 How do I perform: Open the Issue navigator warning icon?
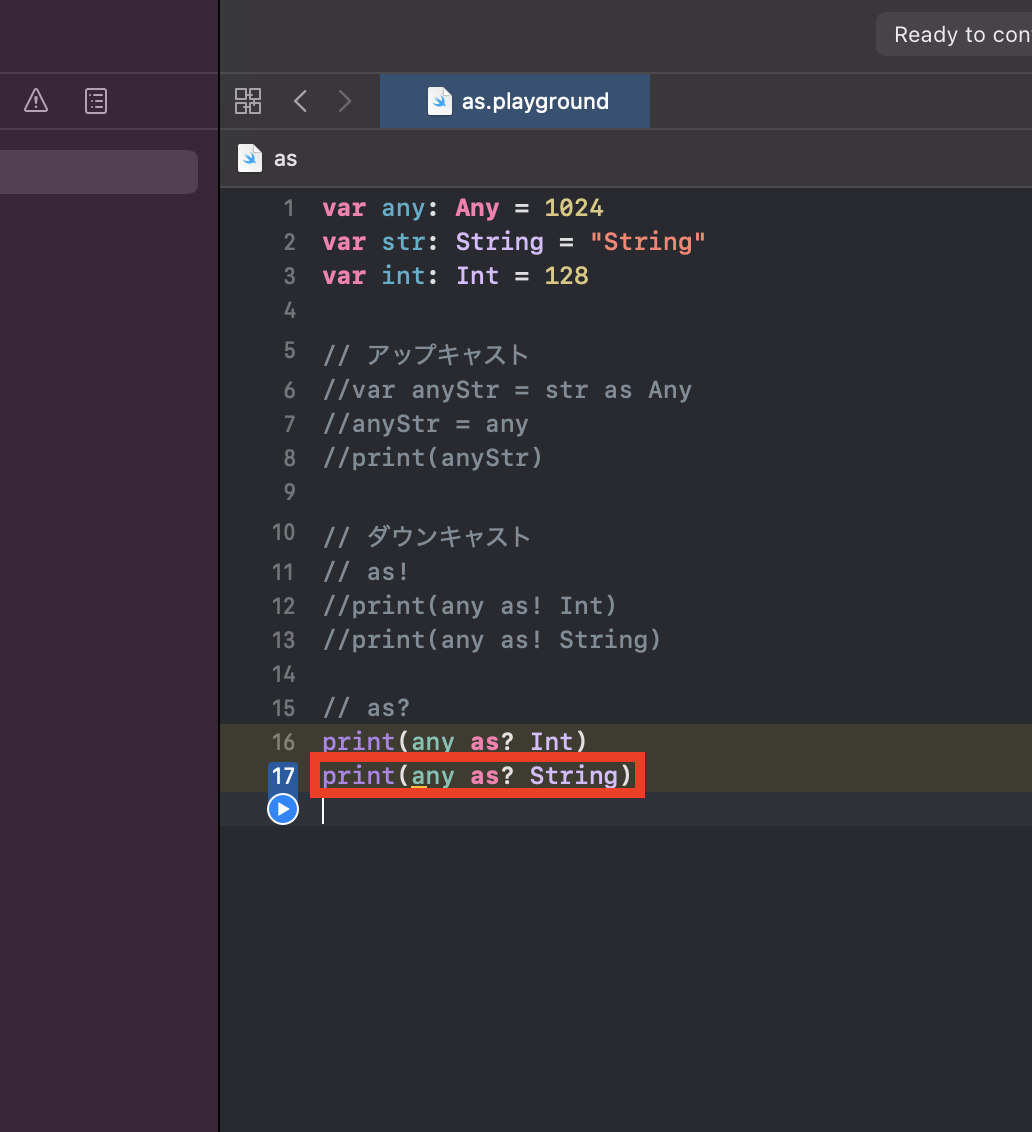(x=35, y=100)
